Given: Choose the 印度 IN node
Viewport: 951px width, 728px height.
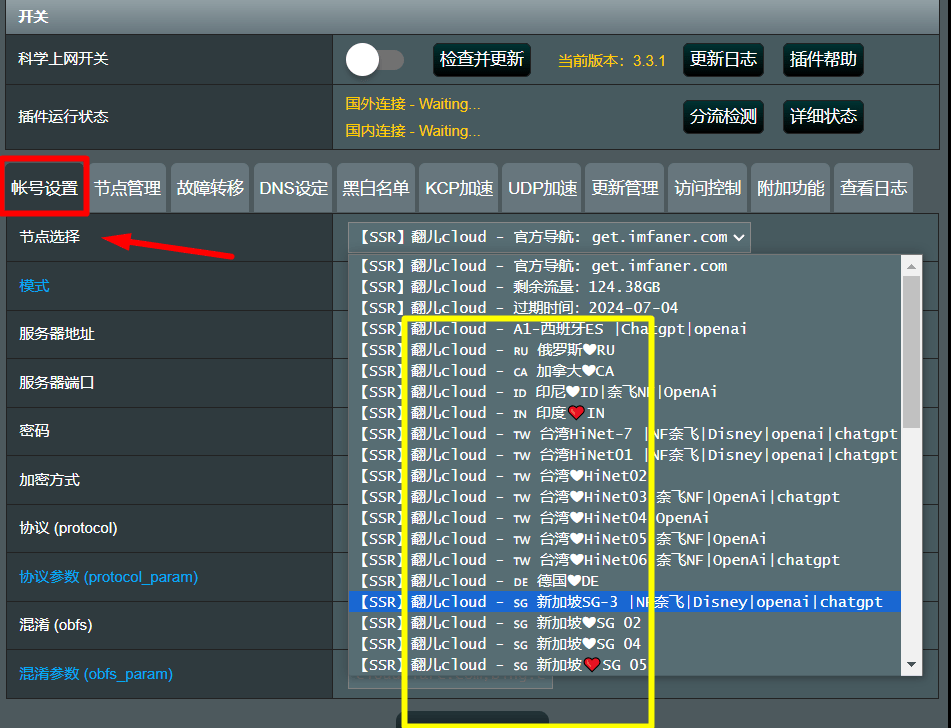Looking at the screenshot, I should (625, 413).
